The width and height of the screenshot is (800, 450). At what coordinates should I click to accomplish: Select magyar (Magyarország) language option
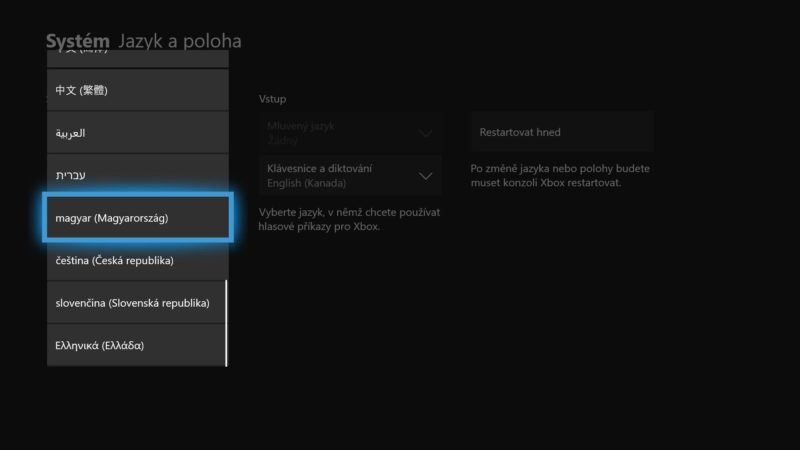click(x=138, y=218)
